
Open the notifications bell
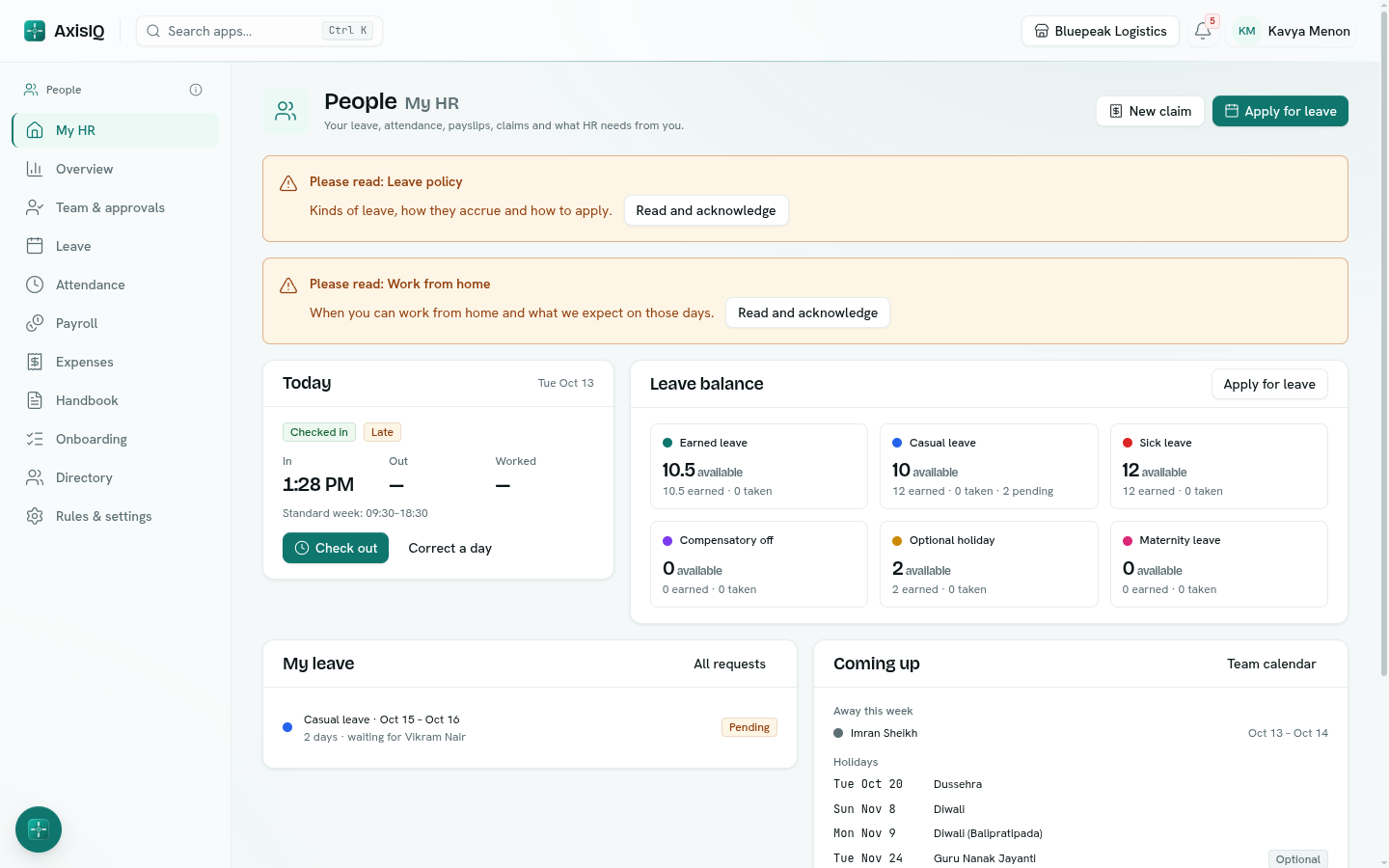tap(1203, 31)
